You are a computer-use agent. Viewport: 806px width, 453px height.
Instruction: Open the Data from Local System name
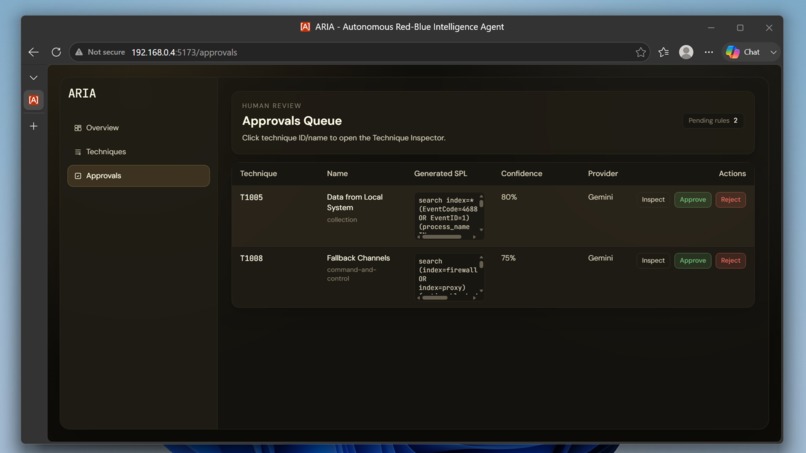coord(355,203)
